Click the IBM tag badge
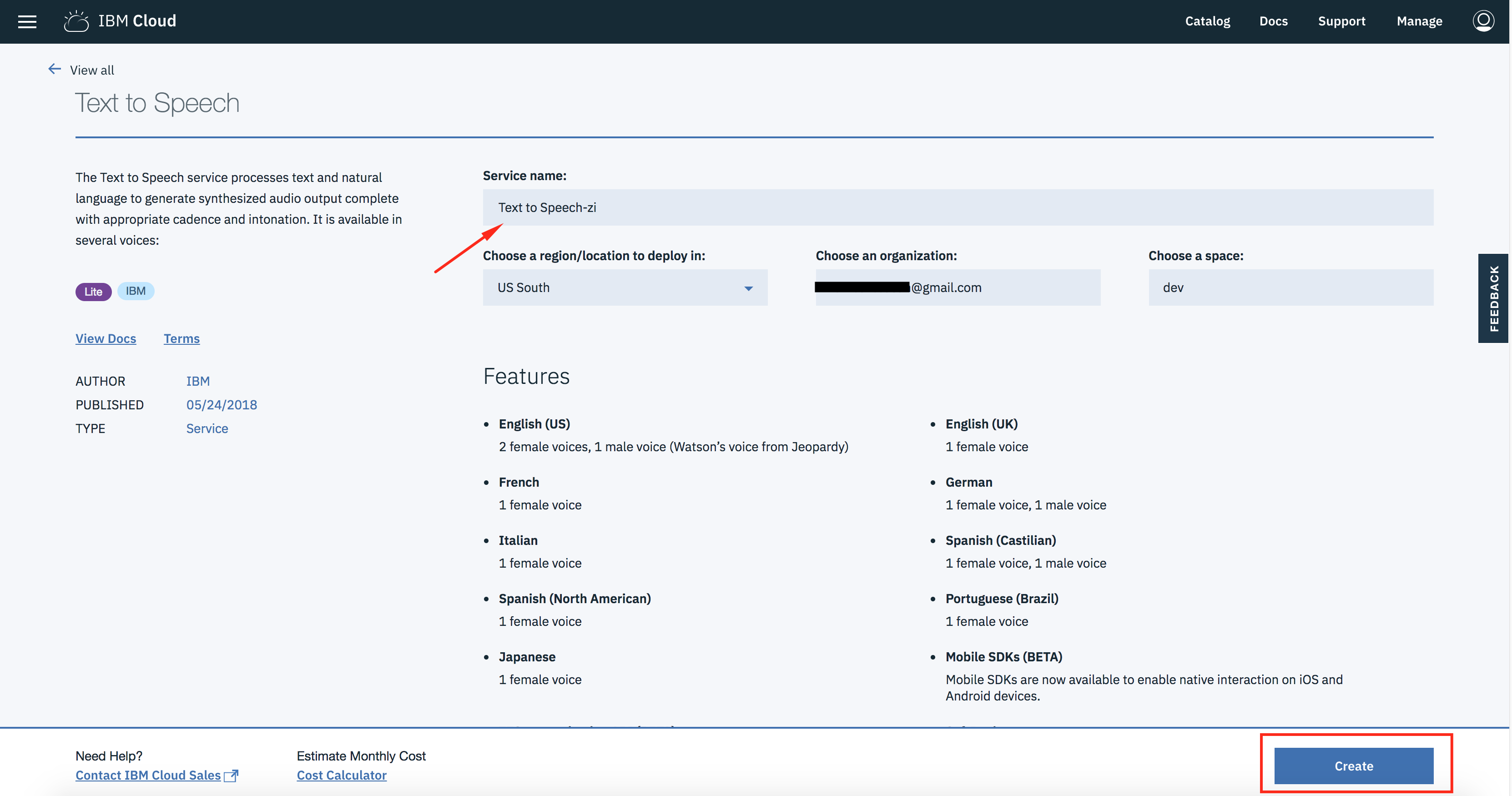This screenshot has height=796, width=1512. click(x=136, y=291)
